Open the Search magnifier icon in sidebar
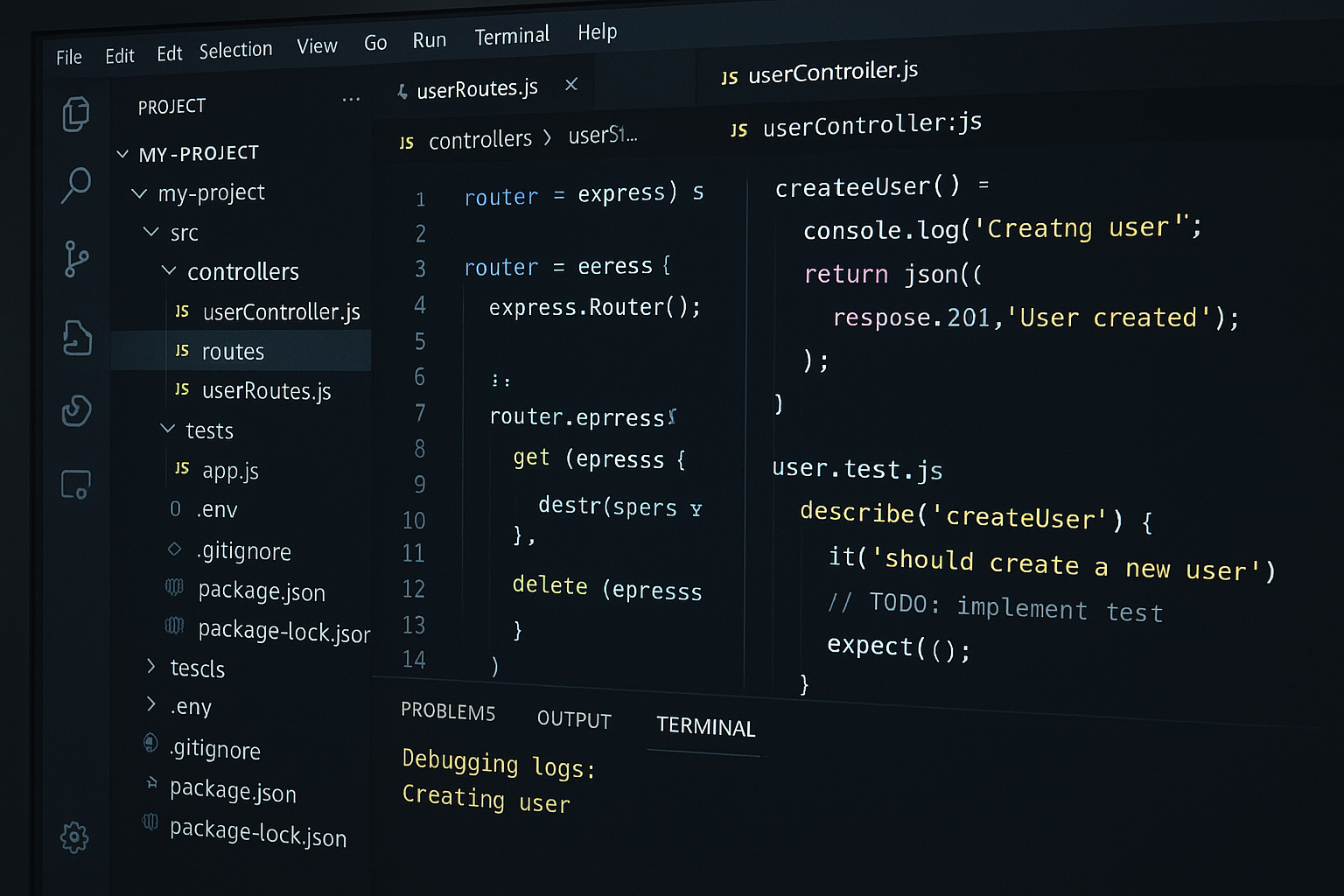 pyautogui.click(x=76, y=185)
